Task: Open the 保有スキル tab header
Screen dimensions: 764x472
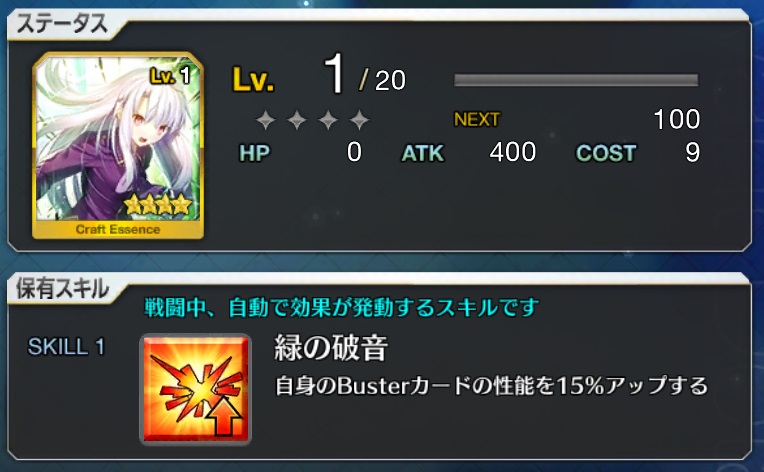Action: coord(62,288)
